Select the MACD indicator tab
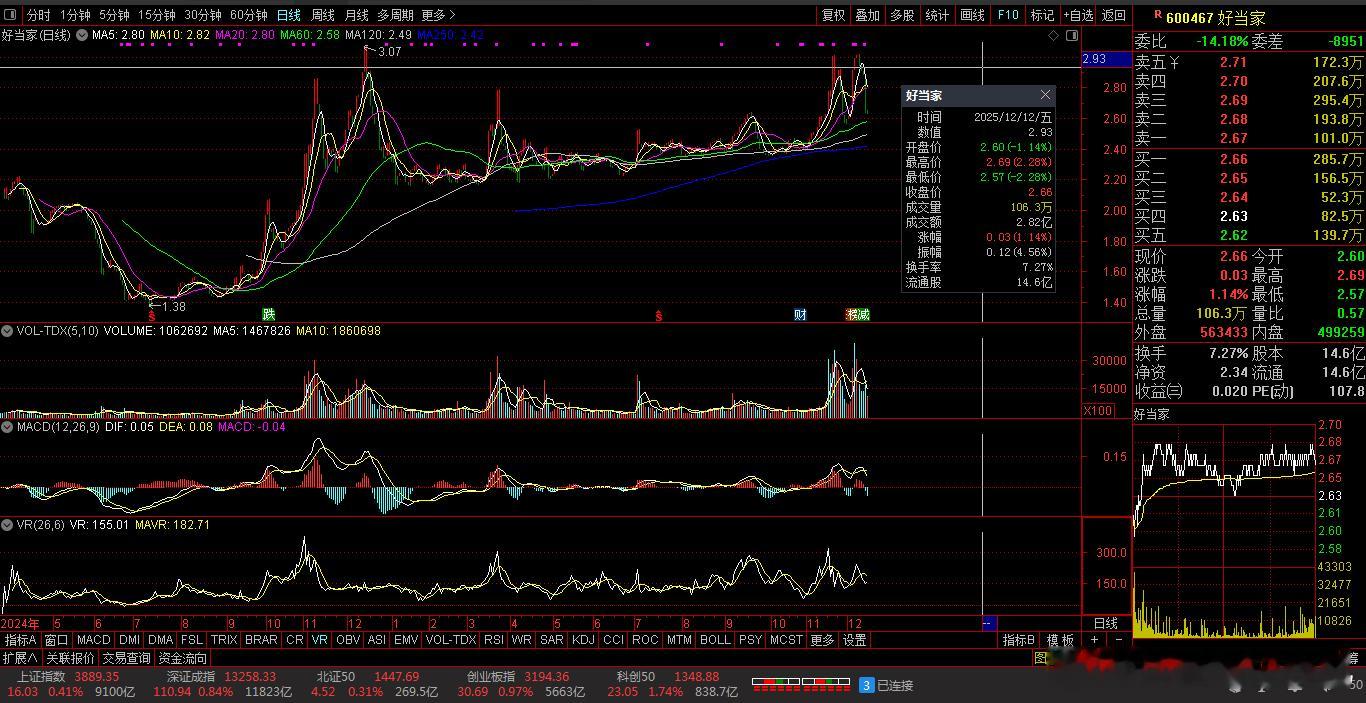1366x703 pixels. pyautogui.click(x=93, y=640)
